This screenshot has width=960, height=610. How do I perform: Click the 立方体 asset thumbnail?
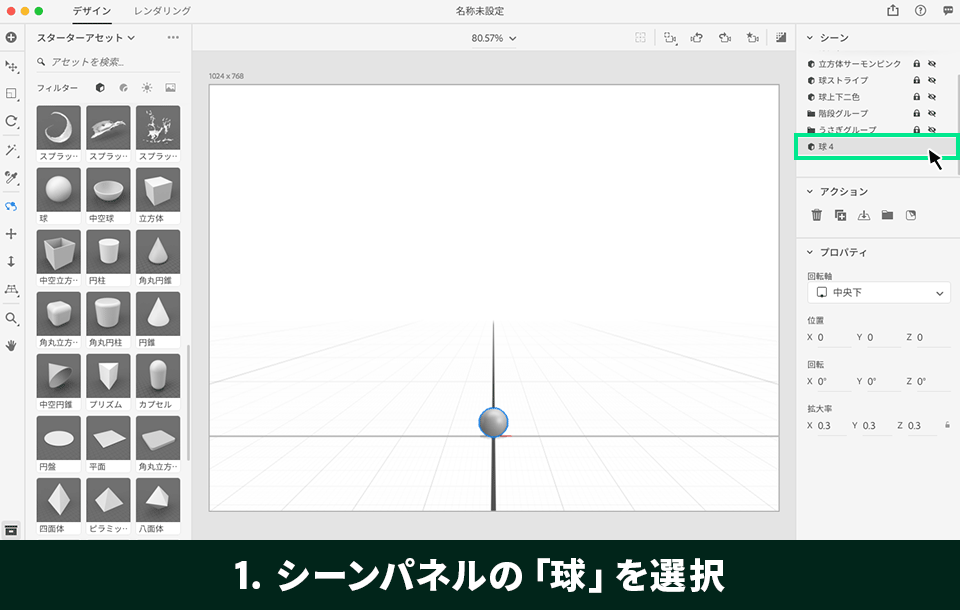coord(158,192)
